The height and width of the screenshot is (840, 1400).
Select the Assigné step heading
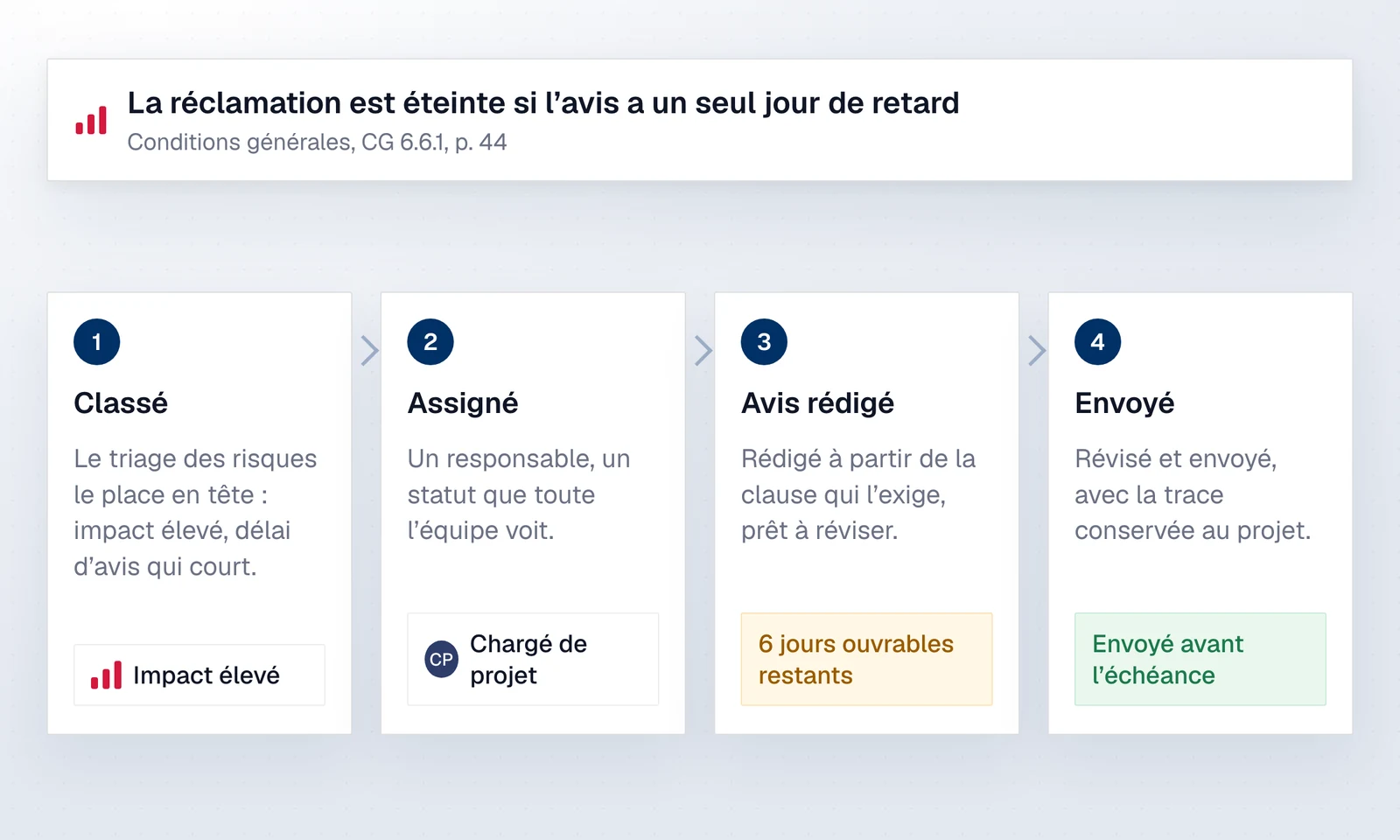463,403
